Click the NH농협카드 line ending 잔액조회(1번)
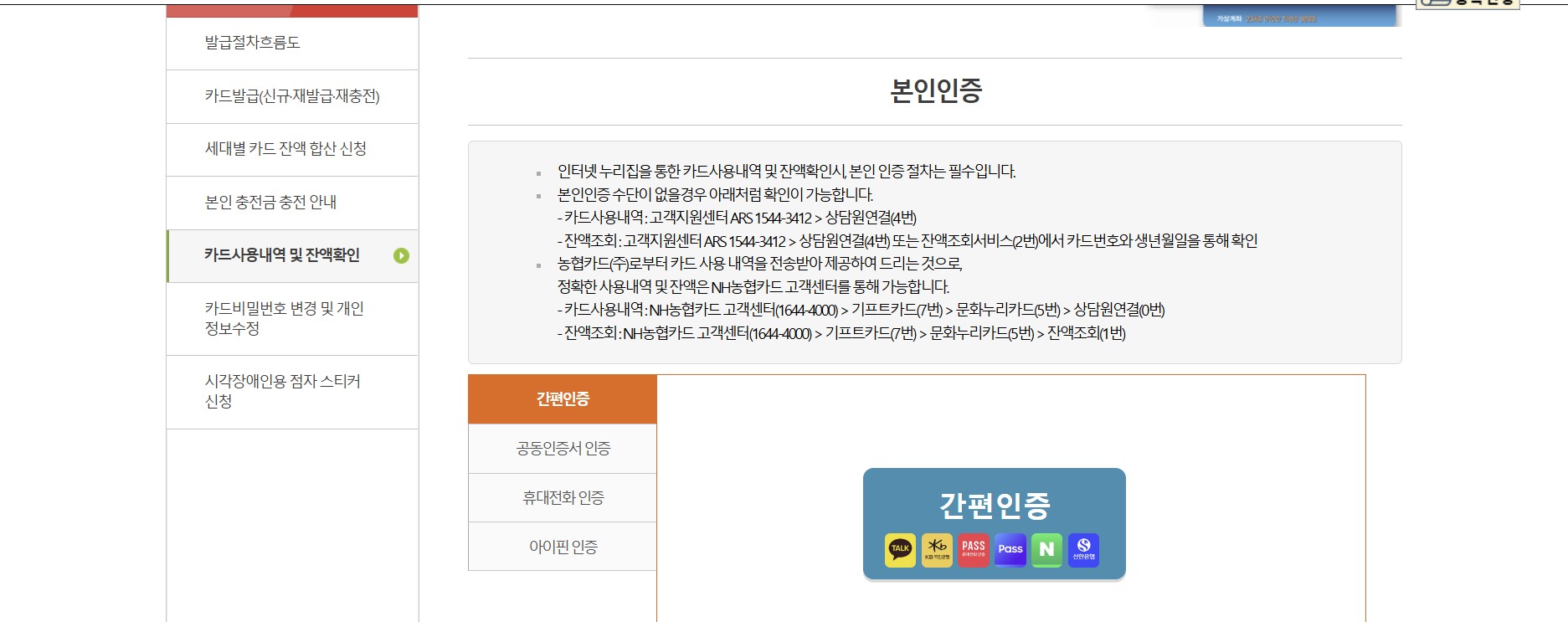This screenshot has height=622, width=1568. [841, 333]
